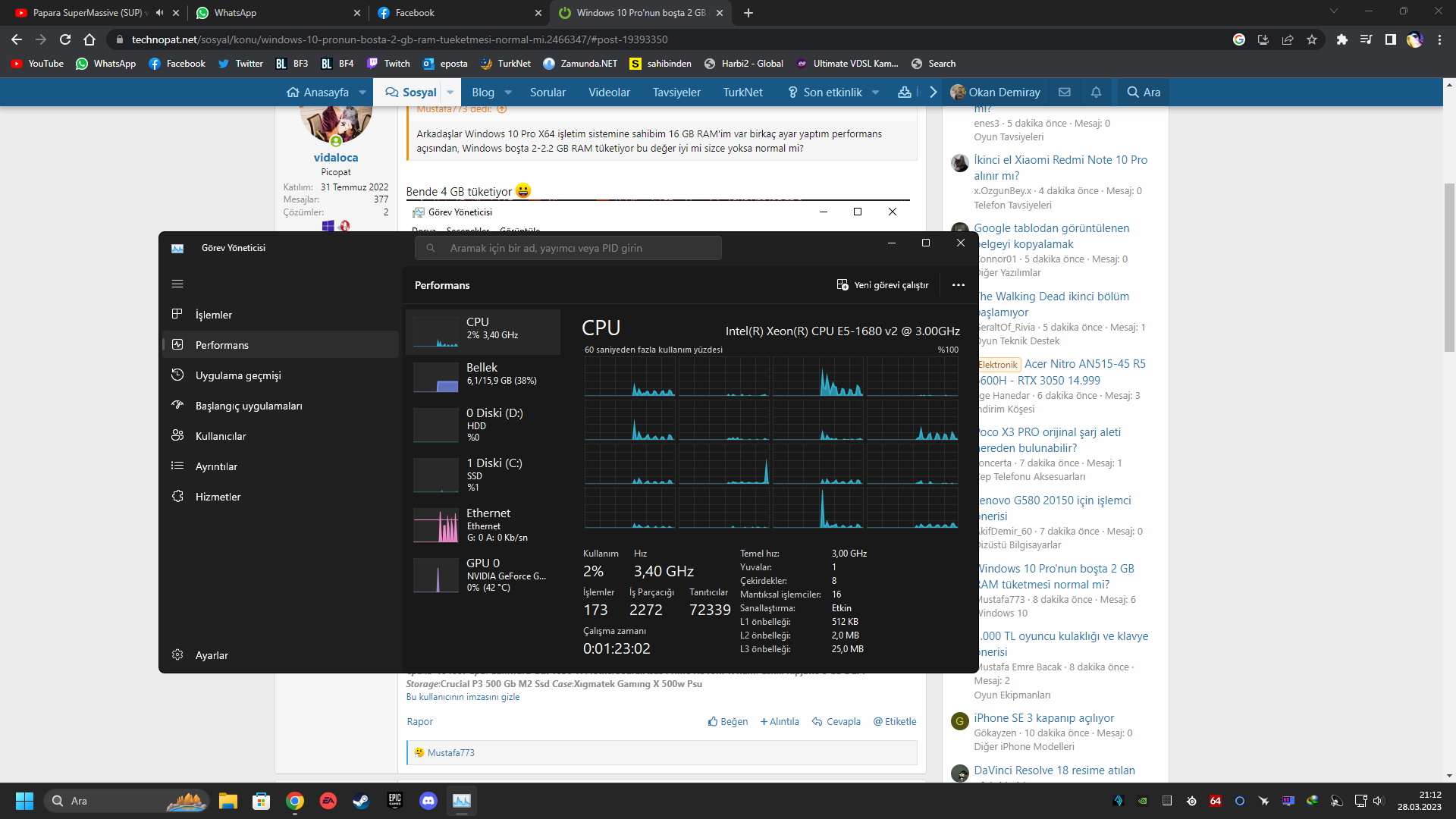Bookmark this page with star icon
Image resolution: width=1456 pixels, height=819 pixels.
tap(1312, 39)
